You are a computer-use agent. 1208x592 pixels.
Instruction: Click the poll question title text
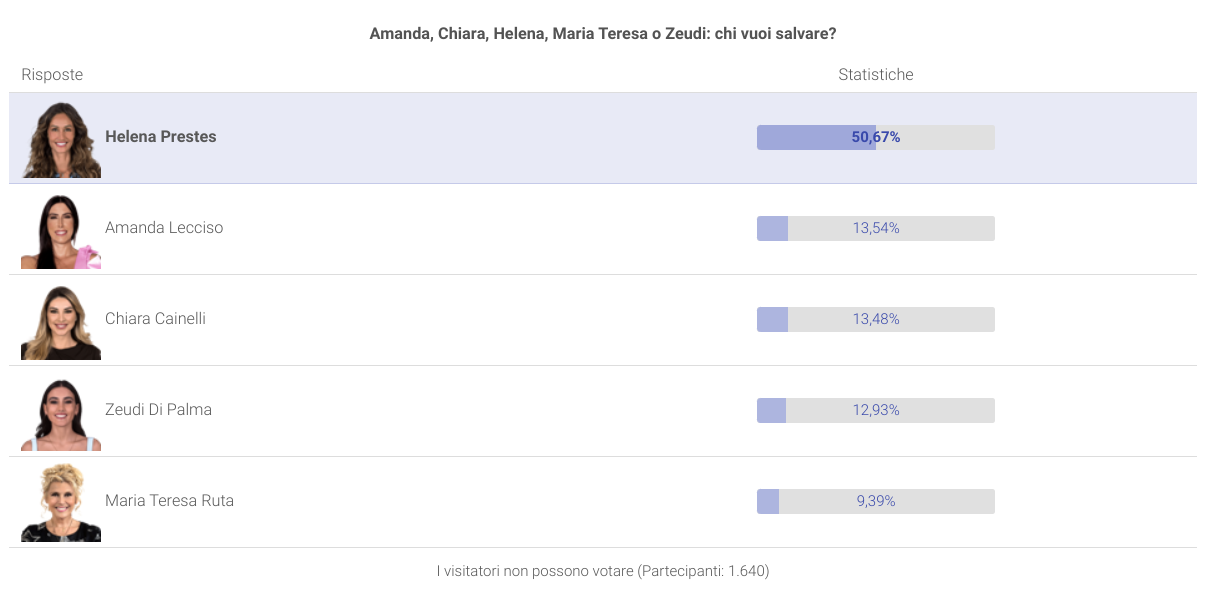coord(603,33)
